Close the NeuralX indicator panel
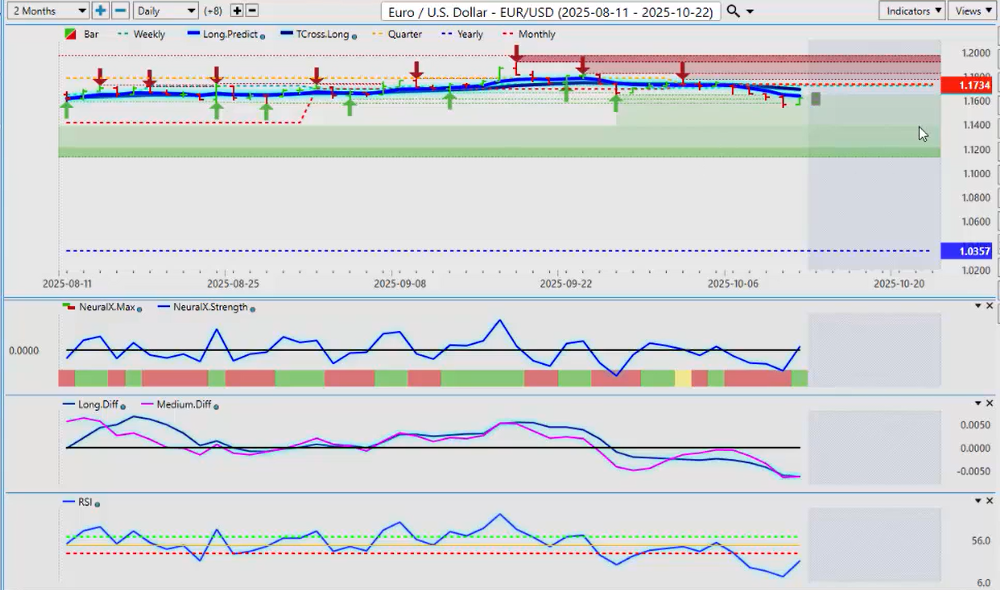 click(x=990, y=305)
